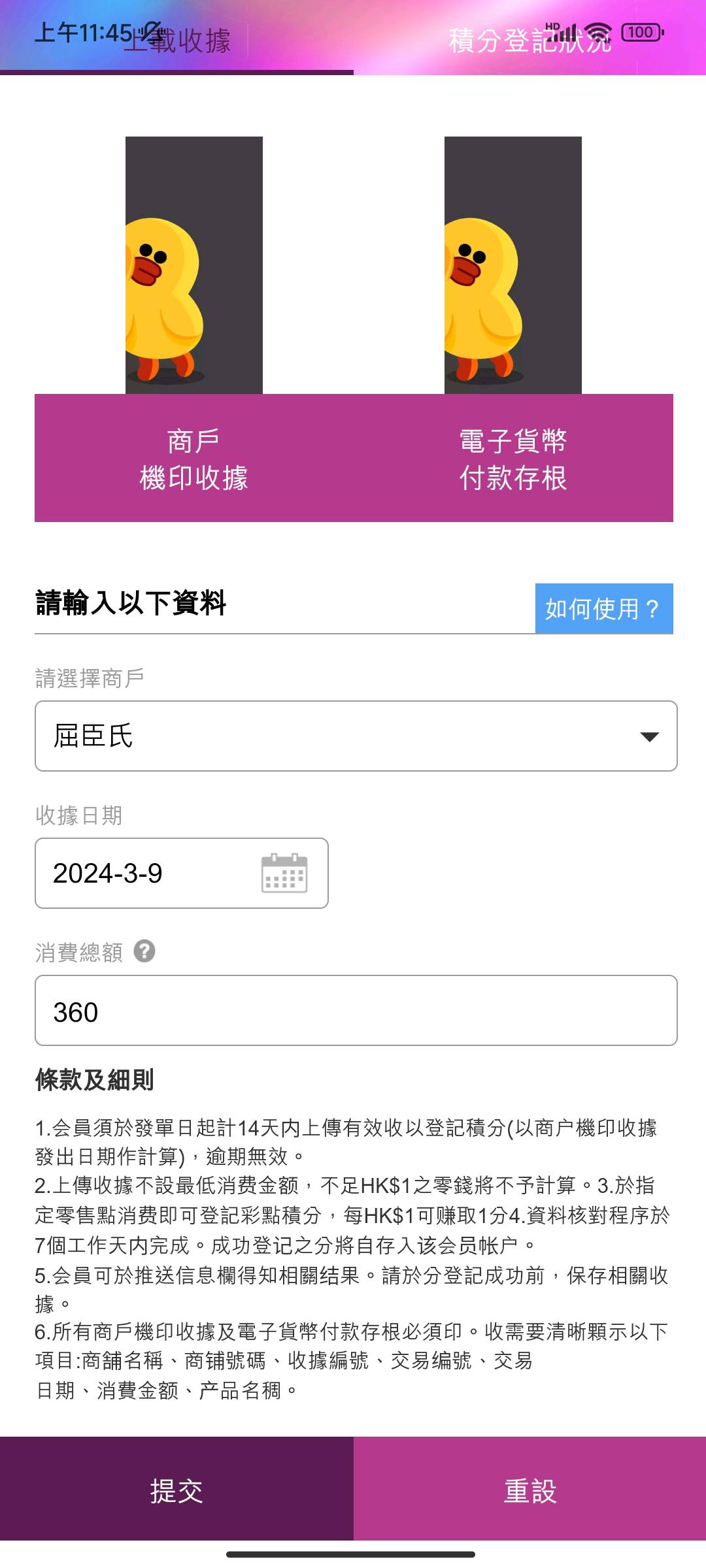Tap the silent mode status icon

152,31
